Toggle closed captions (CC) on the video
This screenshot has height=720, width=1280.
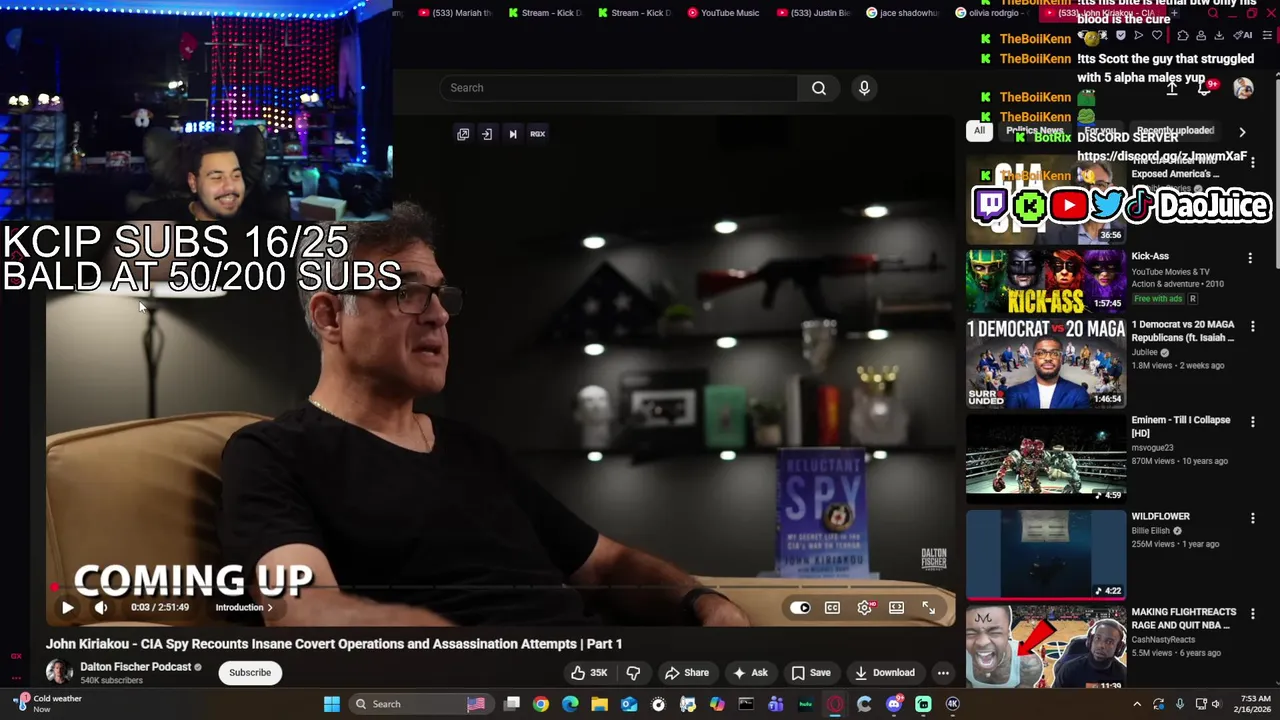click(x=832, y=607)
